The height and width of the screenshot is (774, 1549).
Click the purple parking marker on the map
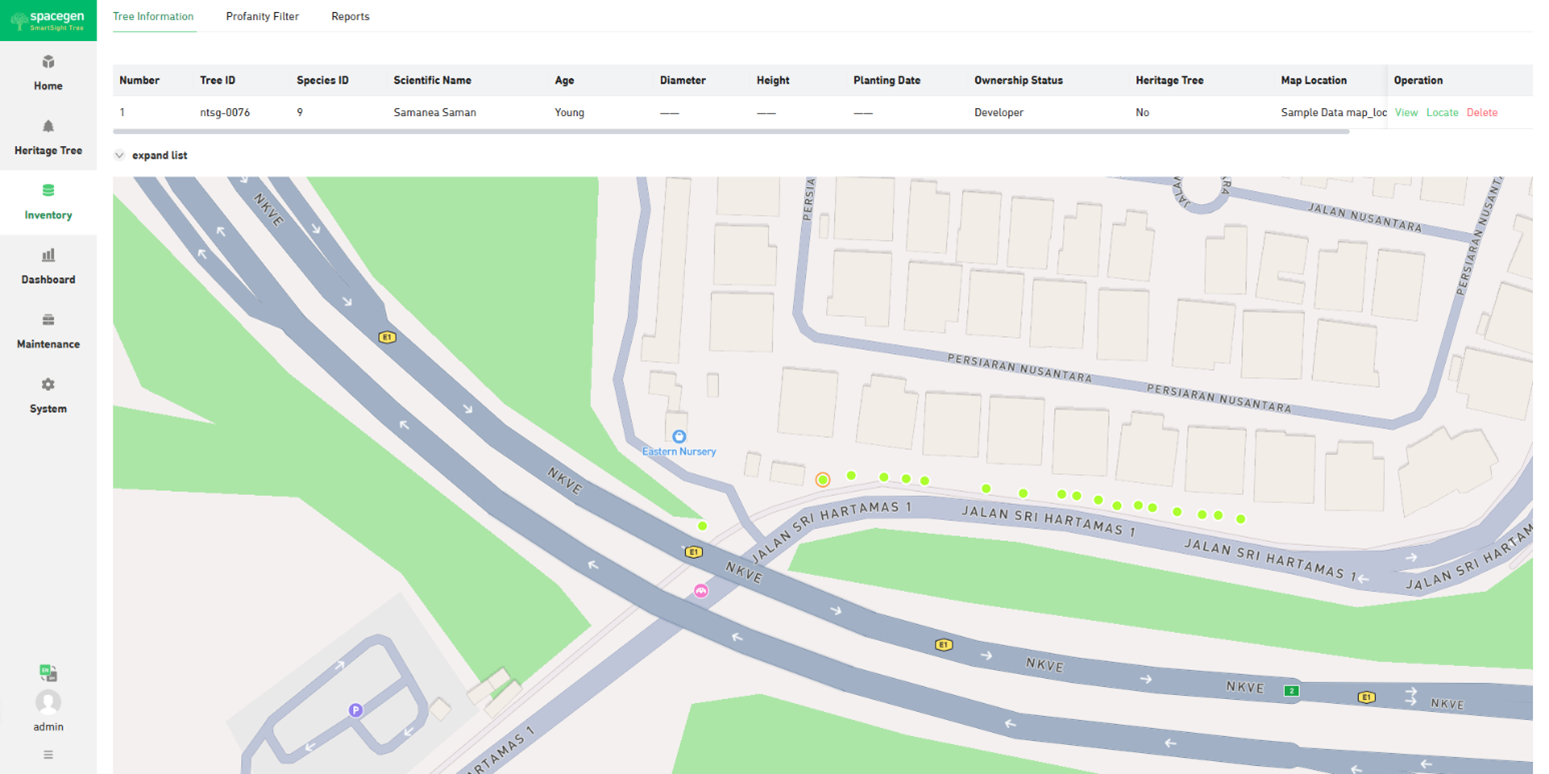coord(354,710)
